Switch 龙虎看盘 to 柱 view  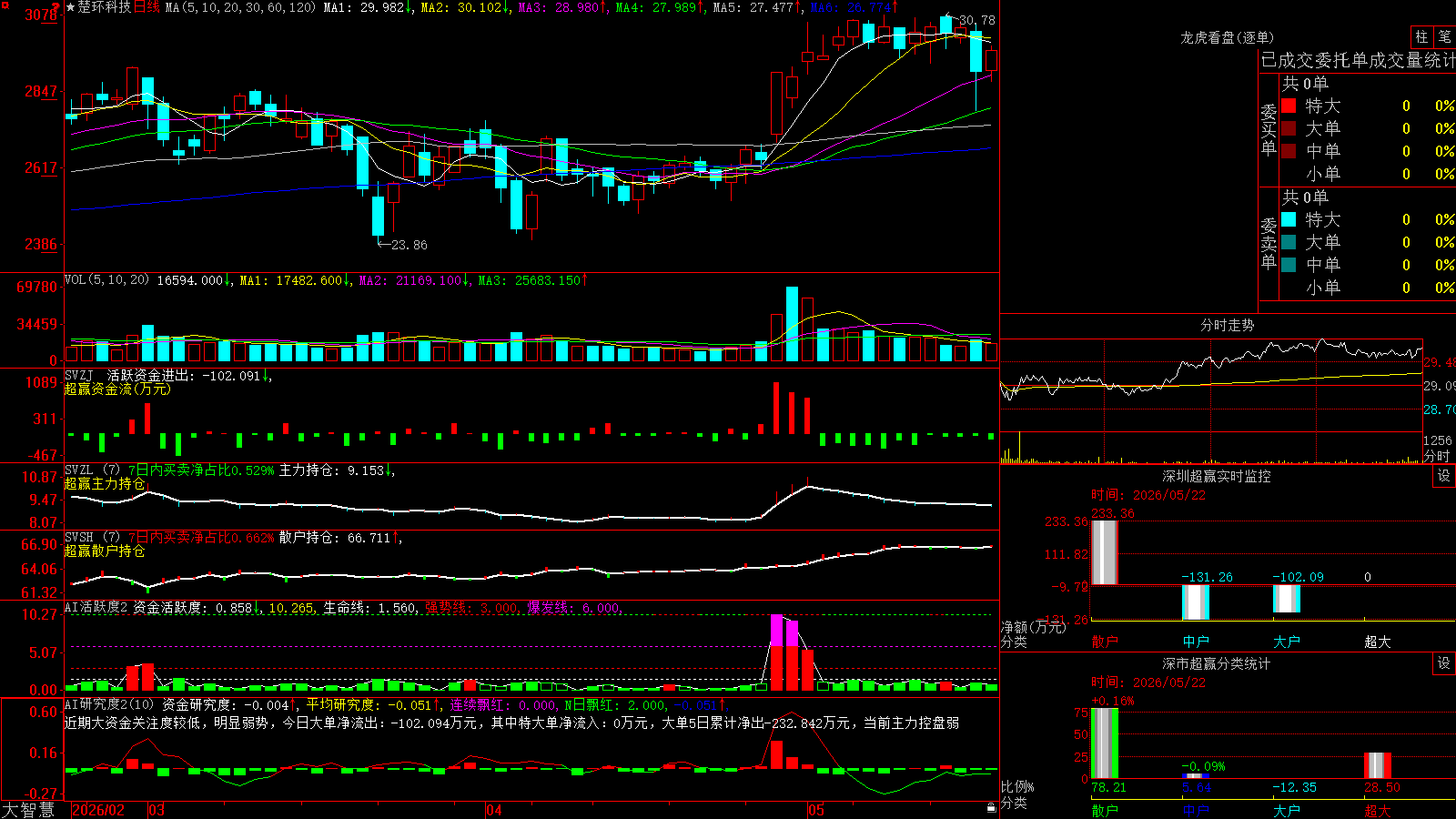(x=1421, y=36)
